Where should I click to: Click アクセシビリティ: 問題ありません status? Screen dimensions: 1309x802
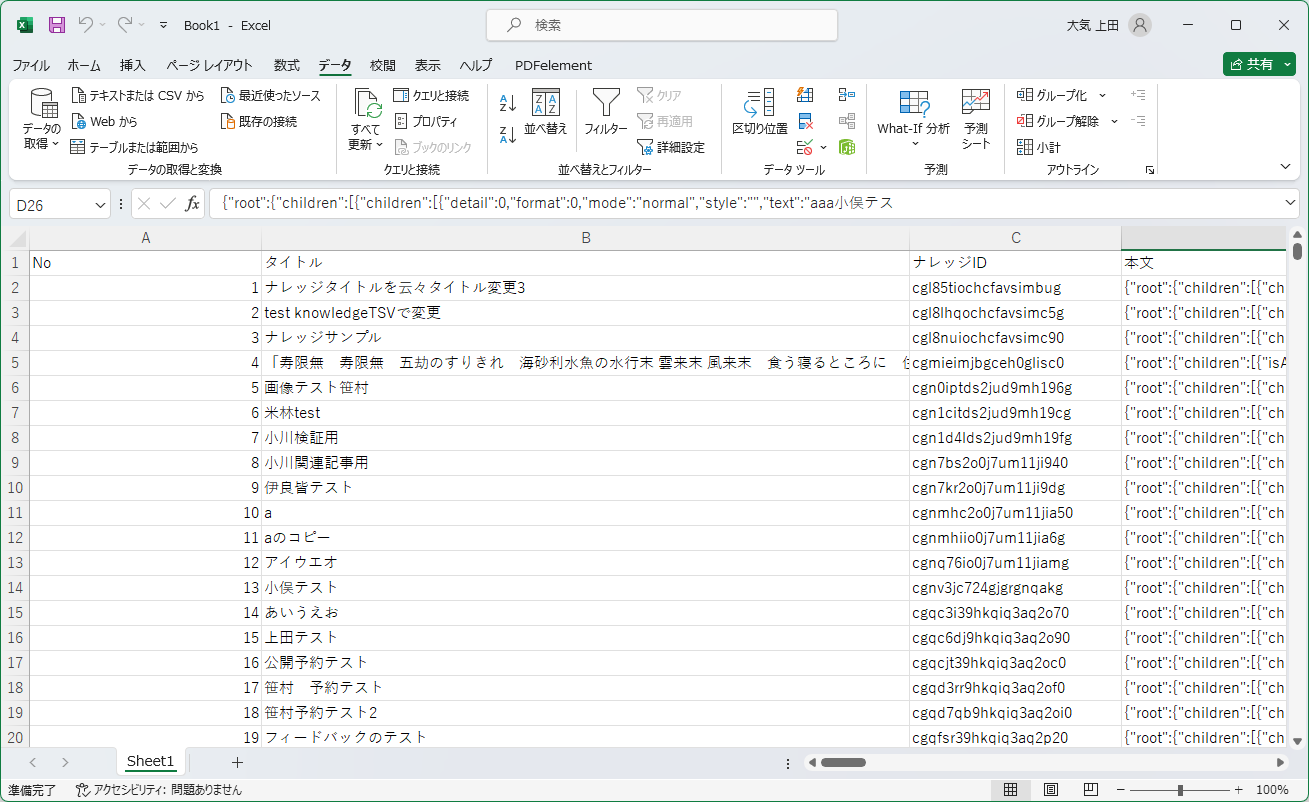click(160, 790)
